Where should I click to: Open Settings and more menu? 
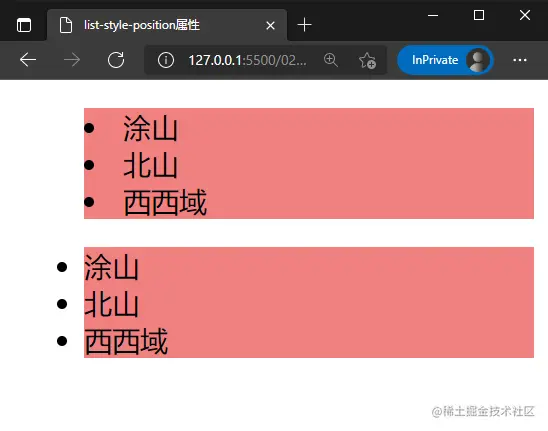(520, 60)
